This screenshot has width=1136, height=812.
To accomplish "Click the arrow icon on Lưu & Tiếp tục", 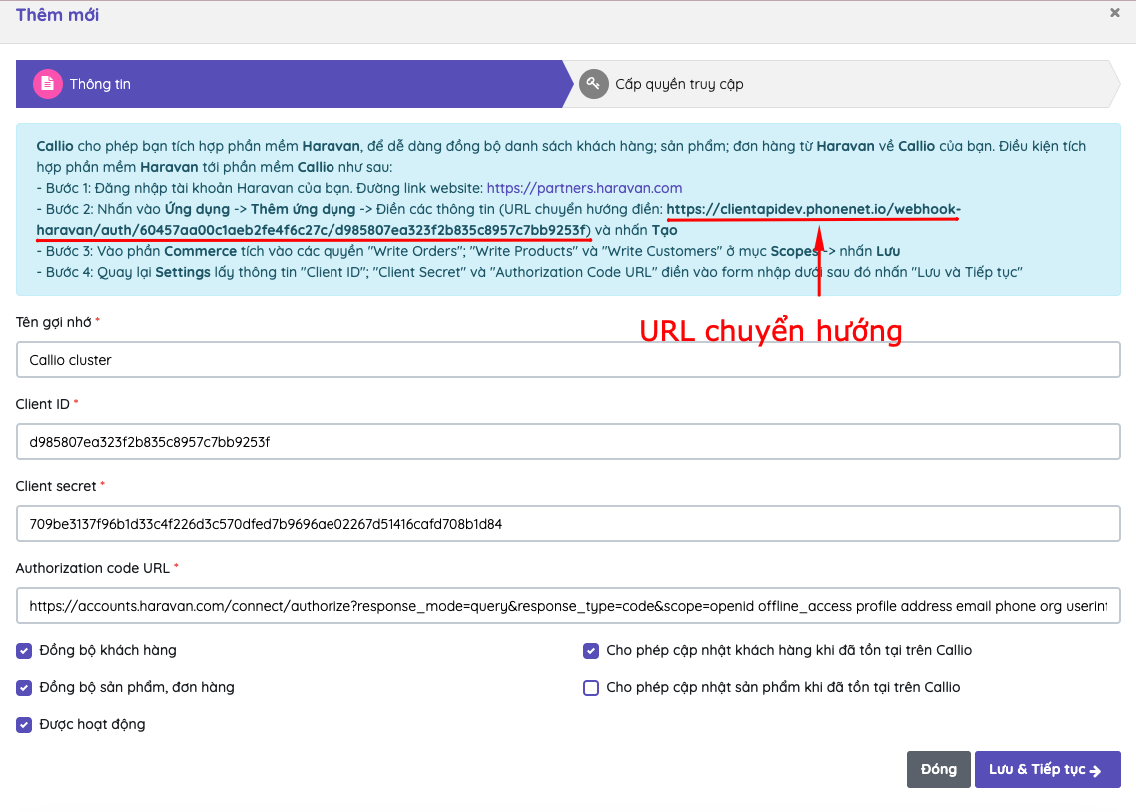I will [1096, 770].
